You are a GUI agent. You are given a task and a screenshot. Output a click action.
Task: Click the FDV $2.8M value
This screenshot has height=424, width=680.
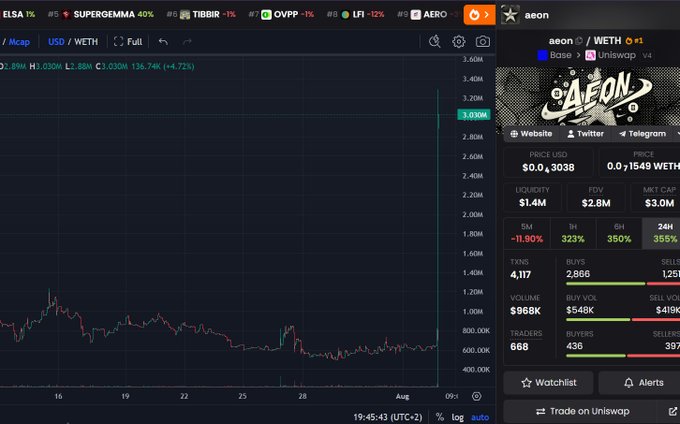(x=596, y=203)
